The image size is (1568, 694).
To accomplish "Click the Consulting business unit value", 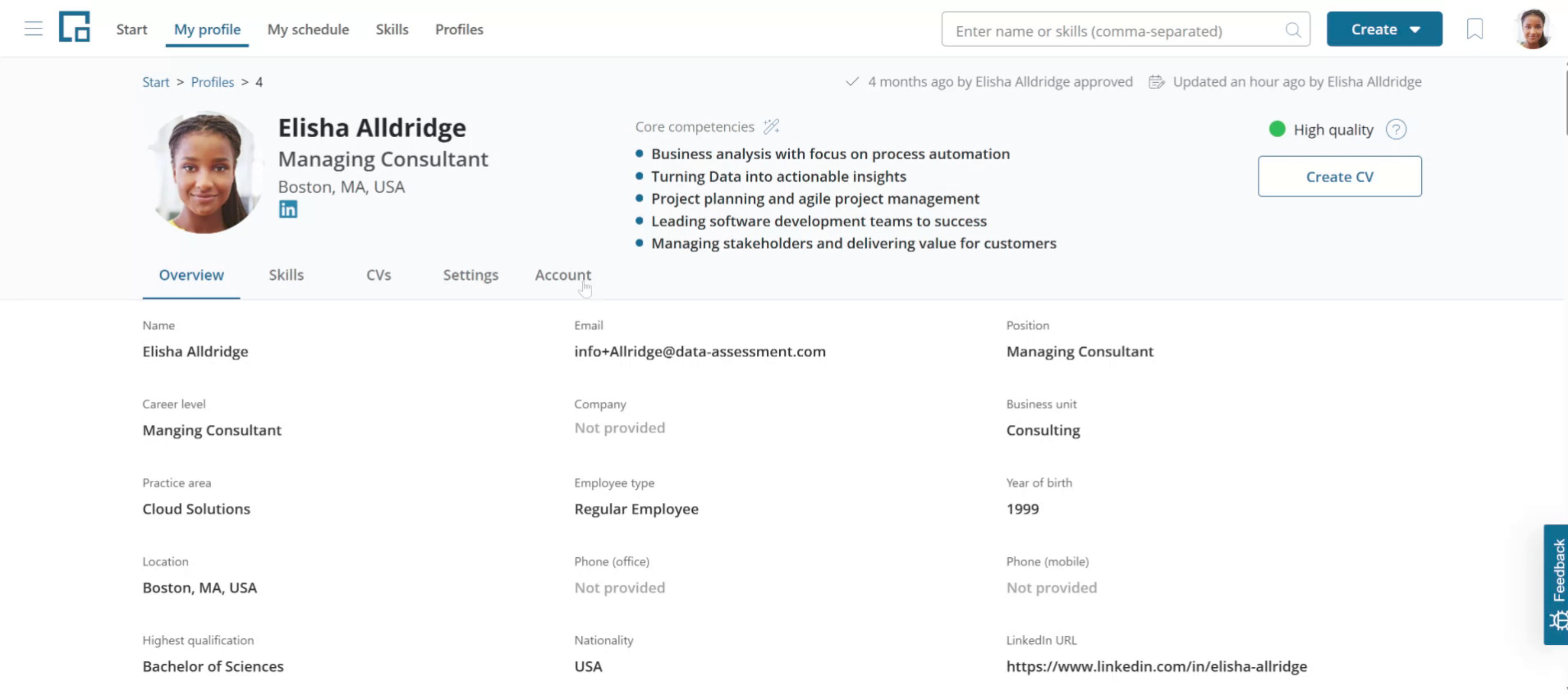I will (1043, 430).
